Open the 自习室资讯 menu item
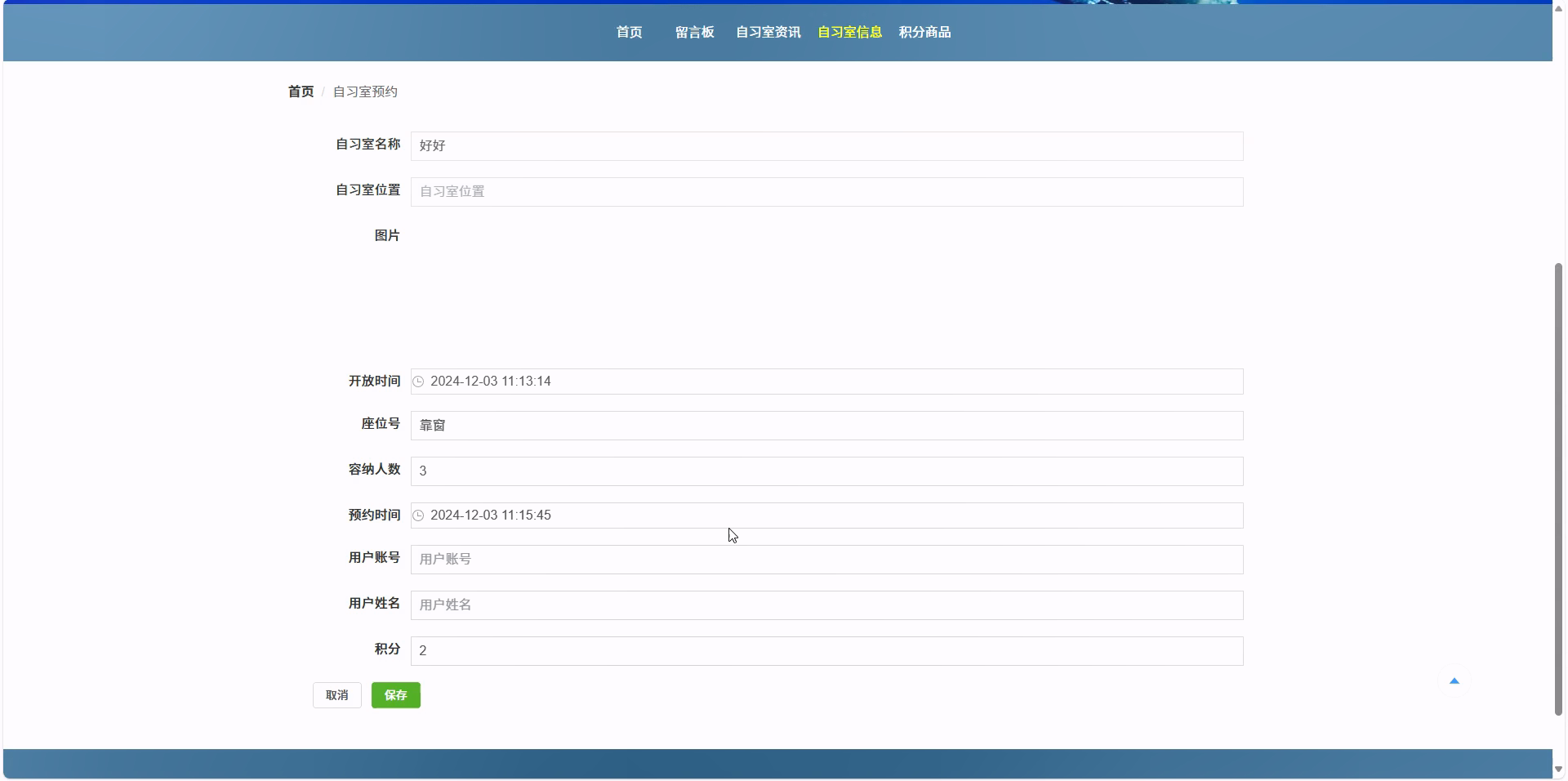Image resolution: width=1568 pixels, height=781 pixels. (768, 32)
